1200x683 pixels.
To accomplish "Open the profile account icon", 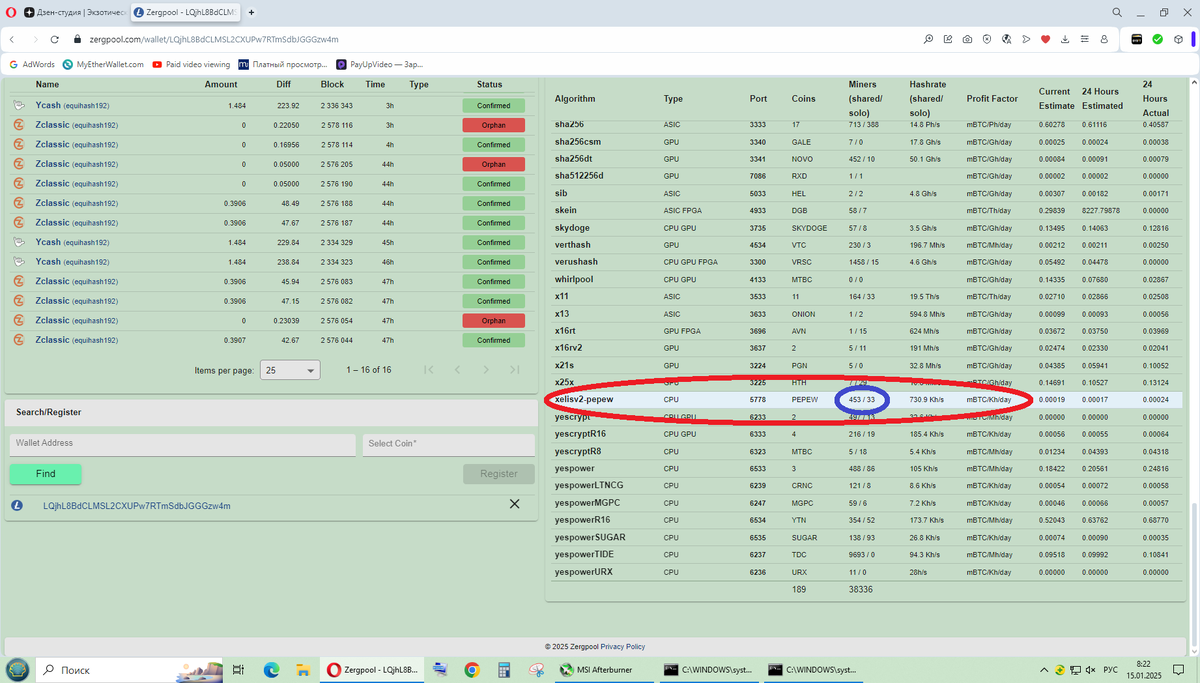I will click(1104, 39).
